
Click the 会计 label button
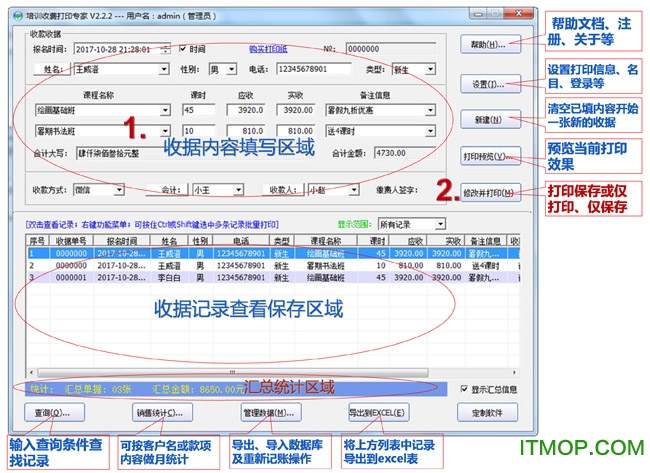168,190
